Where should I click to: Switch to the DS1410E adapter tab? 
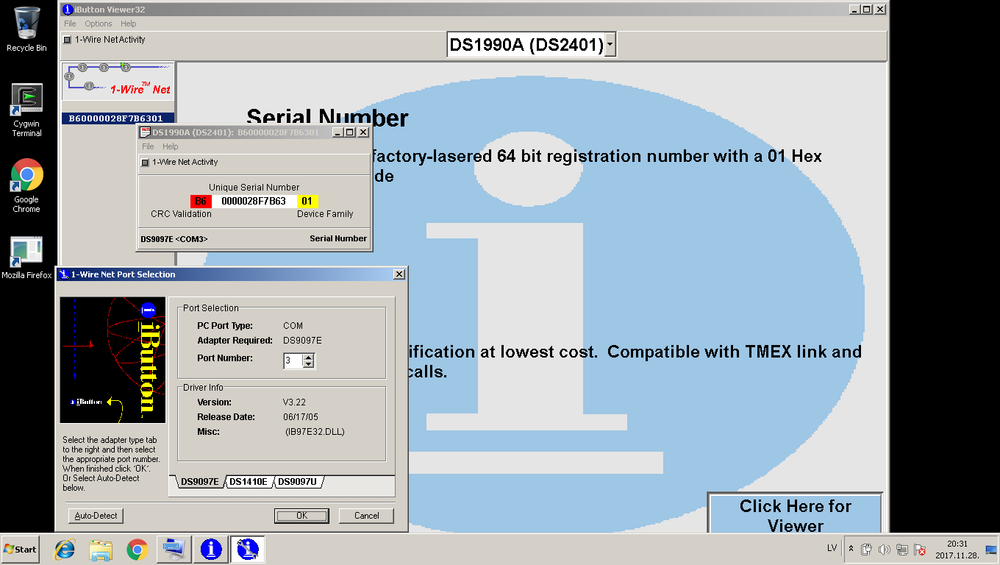coord(248,482)
